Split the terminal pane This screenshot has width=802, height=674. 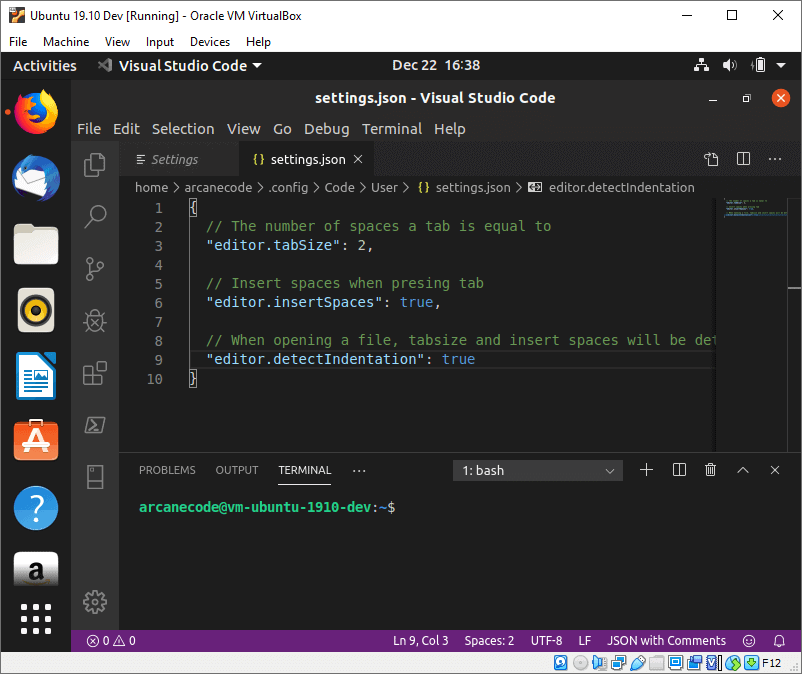click(x=679, y=470)
